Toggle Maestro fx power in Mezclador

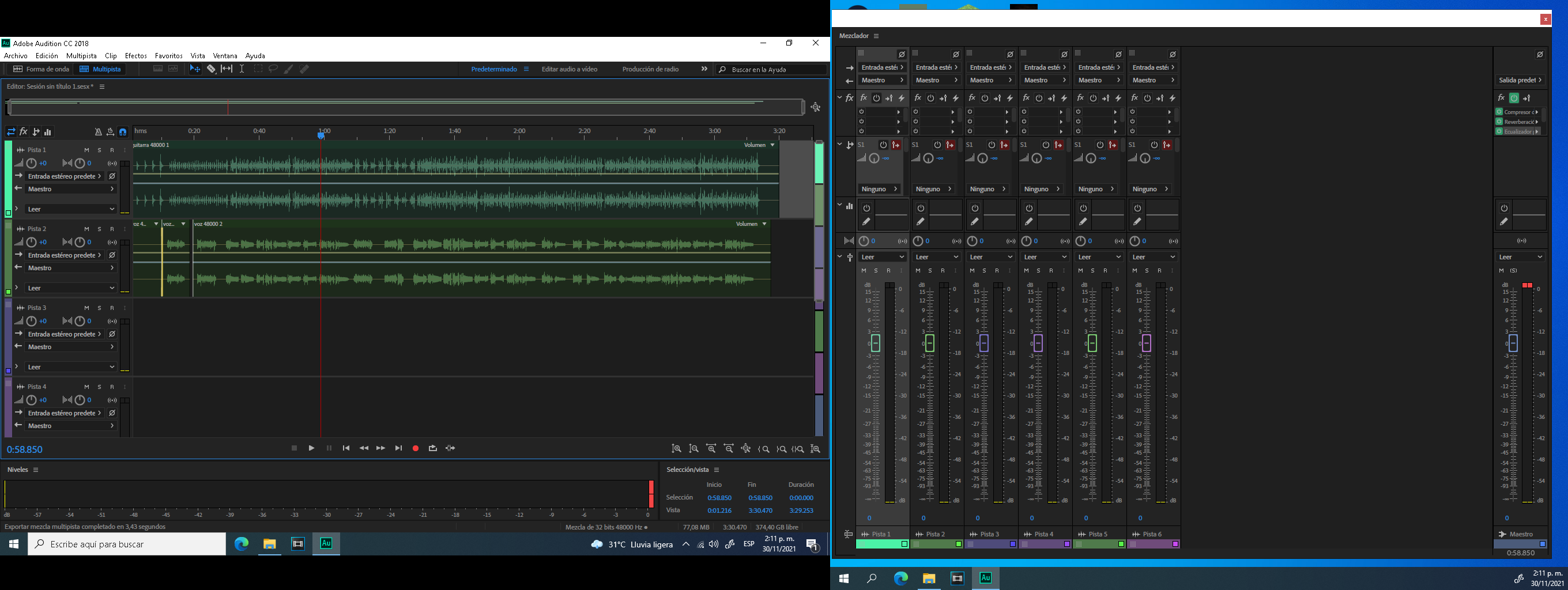(1514, 98)
